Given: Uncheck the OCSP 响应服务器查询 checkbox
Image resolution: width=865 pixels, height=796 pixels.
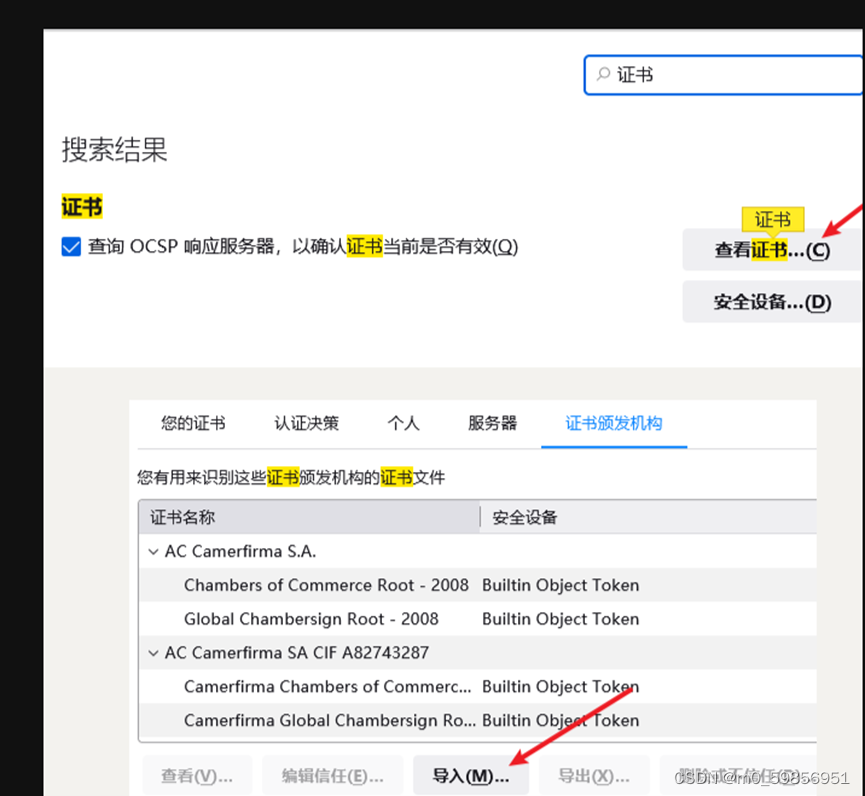Looking at the screenshot, I should coord(70,247).
